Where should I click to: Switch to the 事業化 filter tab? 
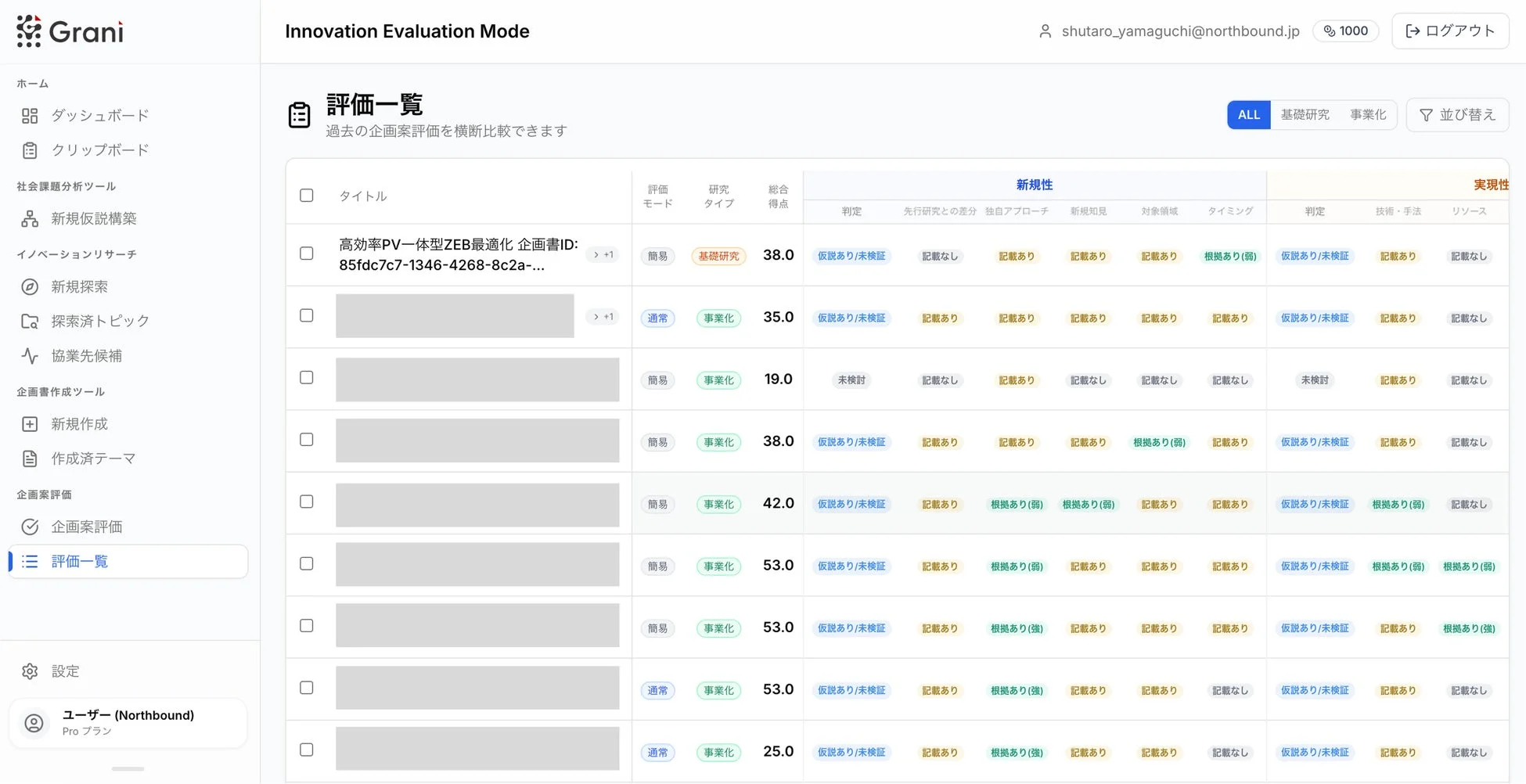1367,114
